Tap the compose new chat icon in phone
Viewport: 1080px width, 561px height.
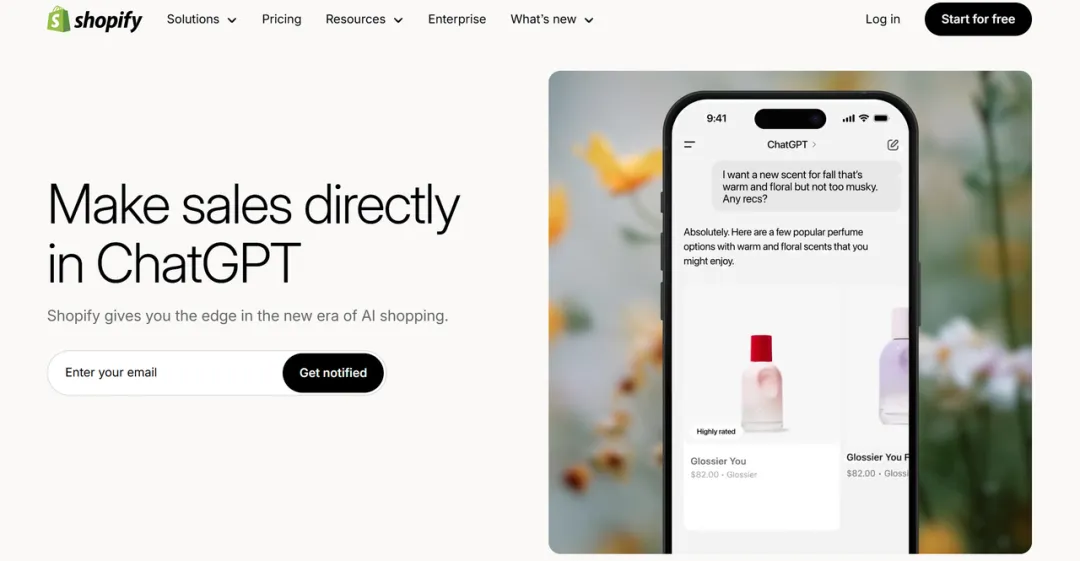click(893, 145)
